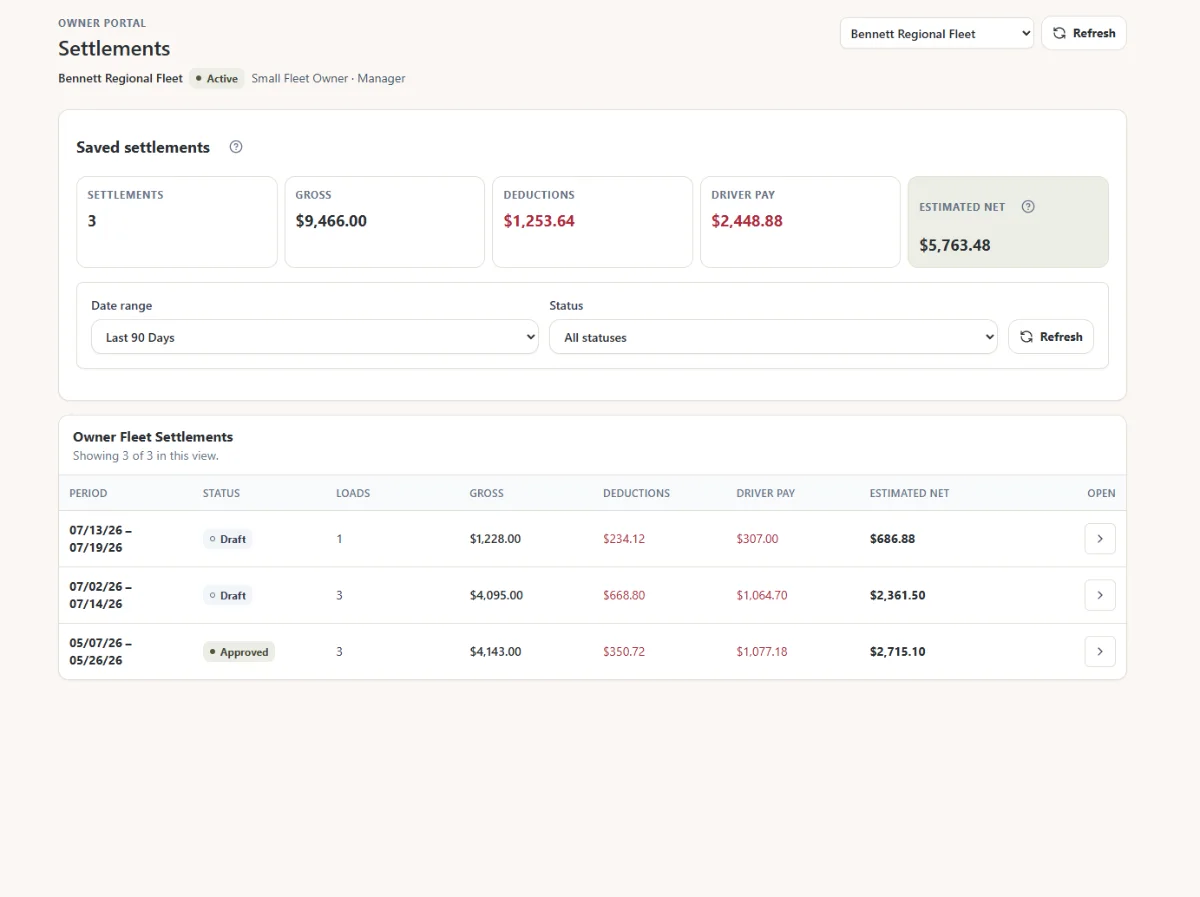Click the gross amount $4,143.00
The height and width of the screenshot is (897, 1200).
click(x=495, y=652)
